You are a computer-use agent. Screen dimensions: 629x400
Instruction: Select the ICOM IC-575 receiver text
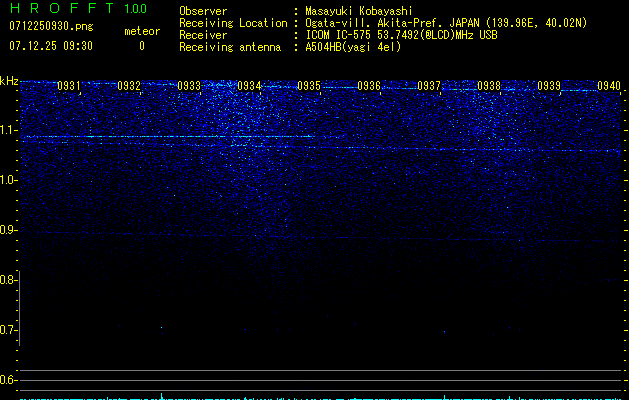(x=401, y=35)
